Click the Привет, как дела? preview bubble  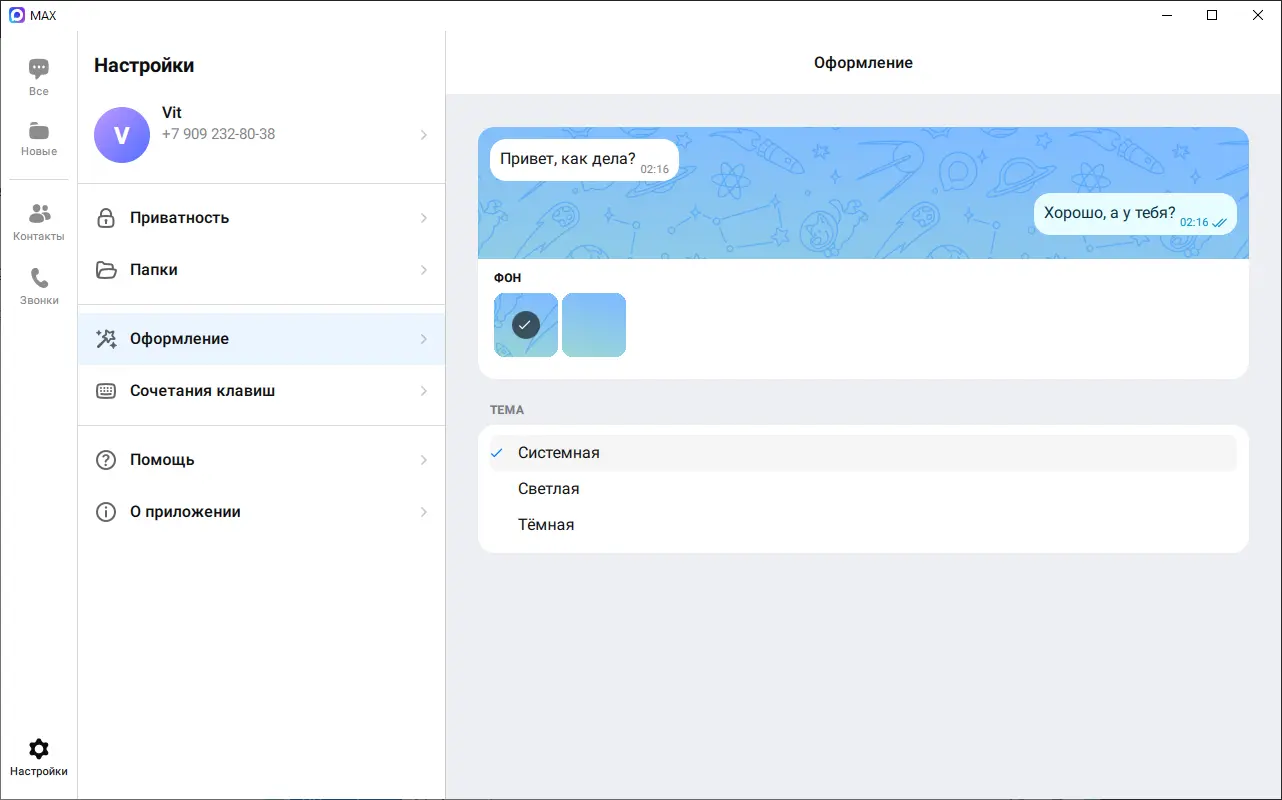pyautogui.click(x=584, y=160)
